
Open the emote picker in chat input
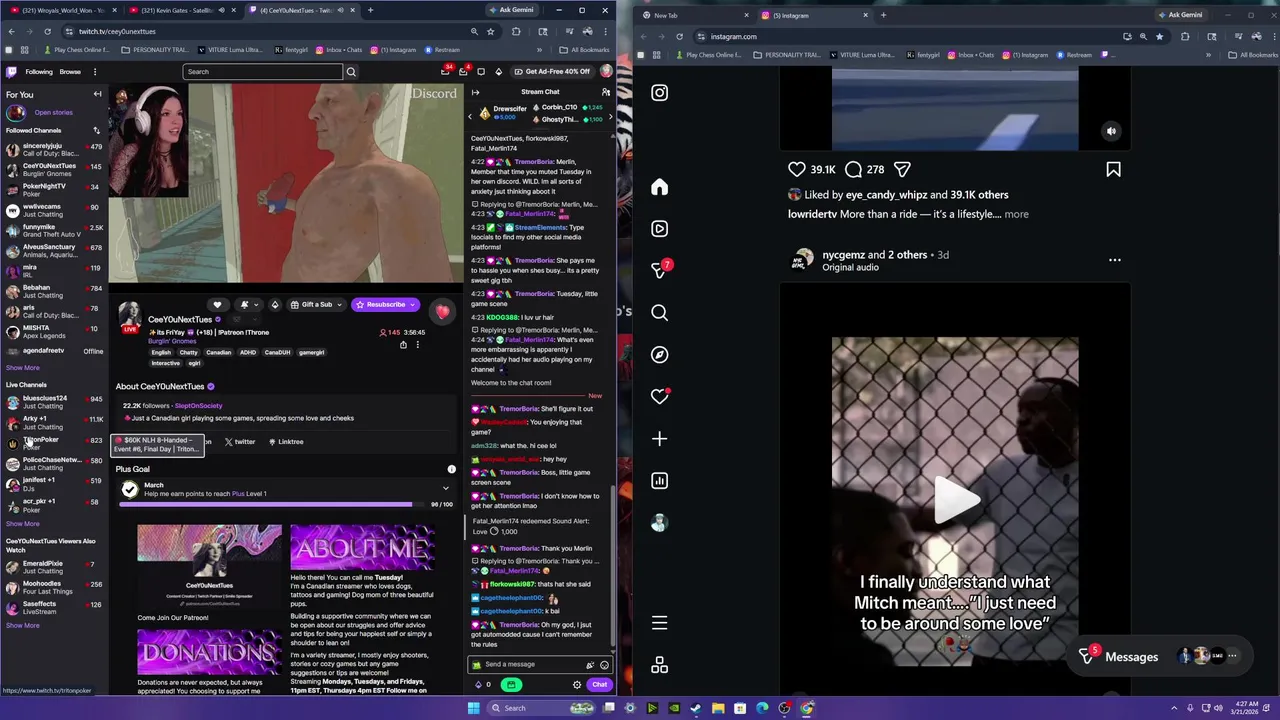pyautogui.click(x=604, y=664)
